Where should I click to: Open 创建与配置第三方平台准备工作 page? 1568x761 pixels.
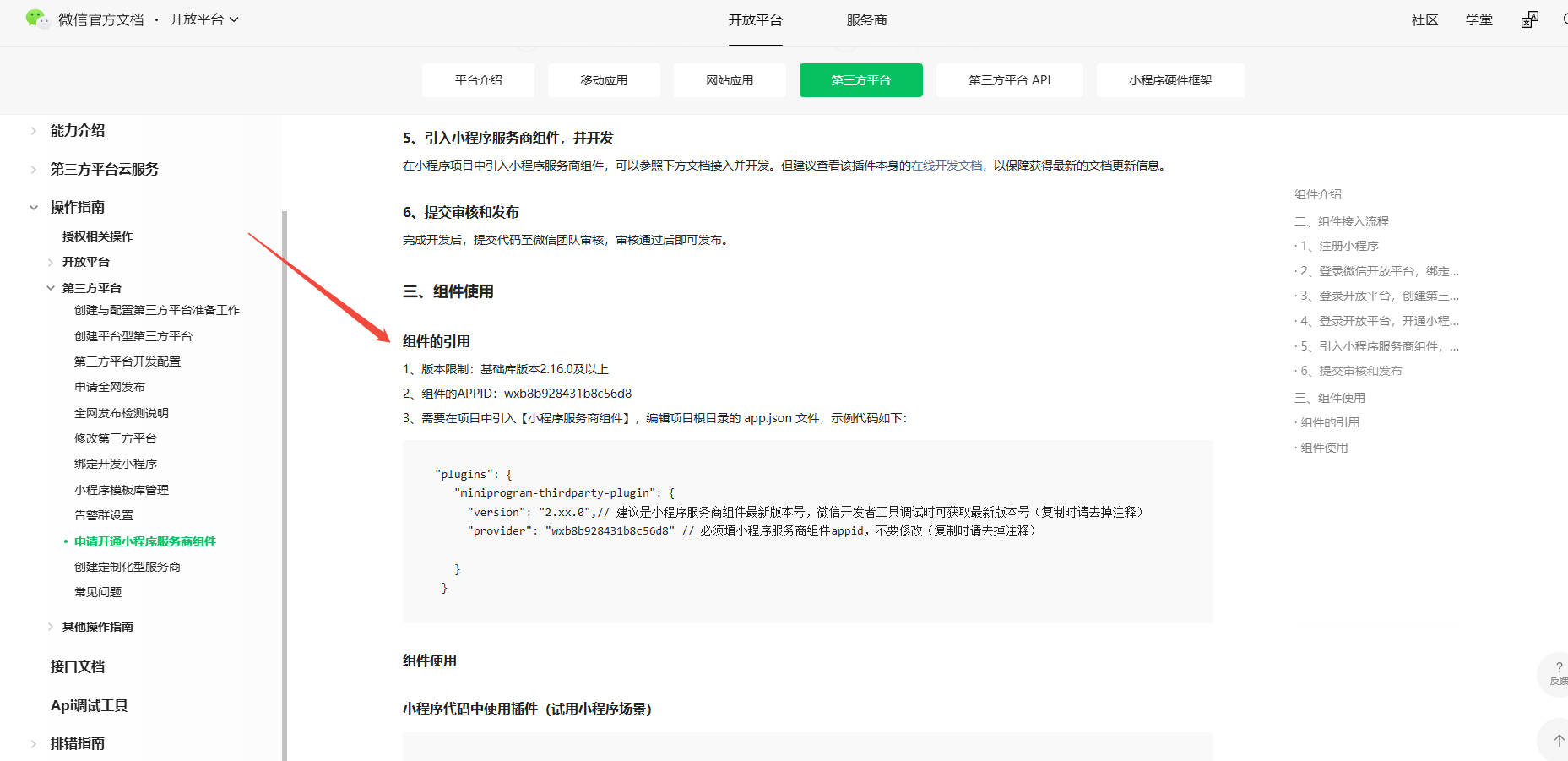[157, 310]
